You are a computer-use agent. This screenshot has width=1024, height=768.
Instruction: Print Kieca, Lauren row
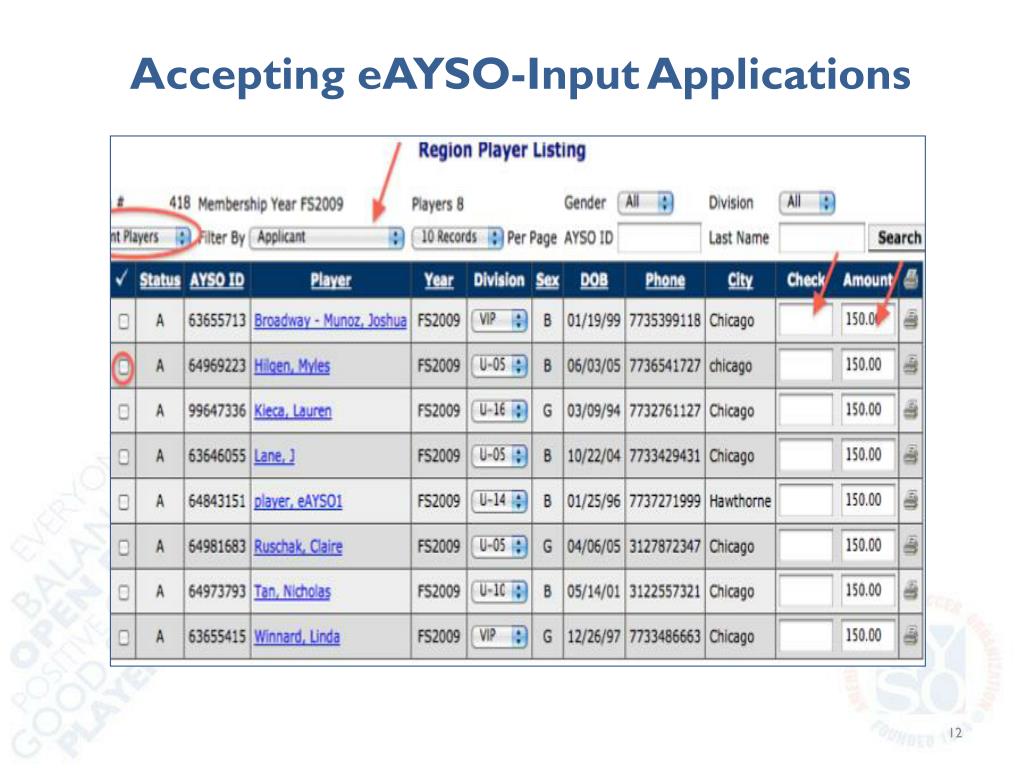tap(911, 410)
